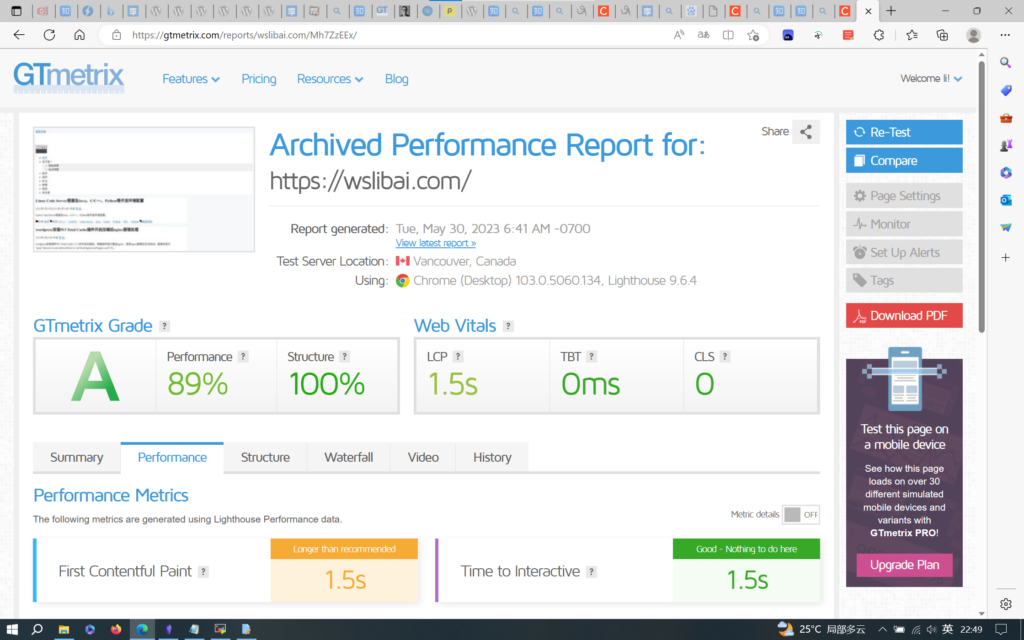Click the View latest report link

[x=436, y=243]
